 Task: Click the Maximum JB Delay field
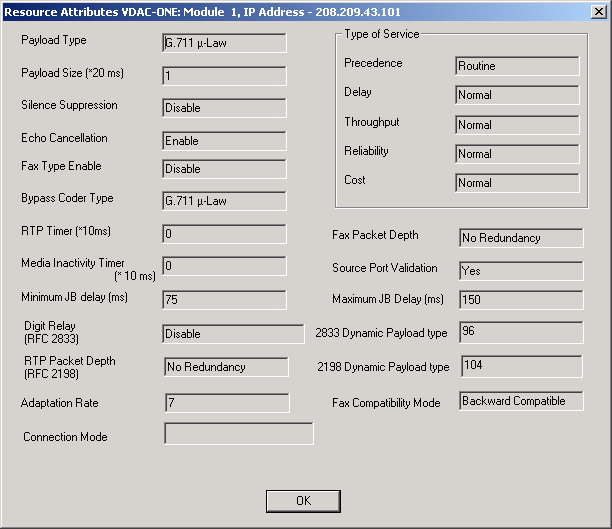[x=520, y=300]
